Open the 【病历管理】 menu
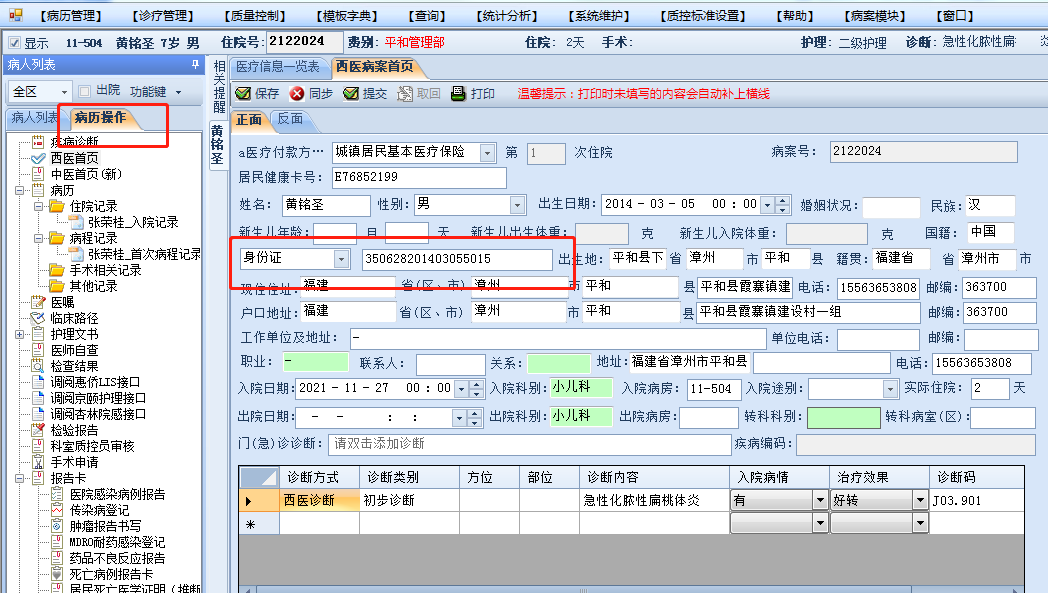 coord(71,15)
